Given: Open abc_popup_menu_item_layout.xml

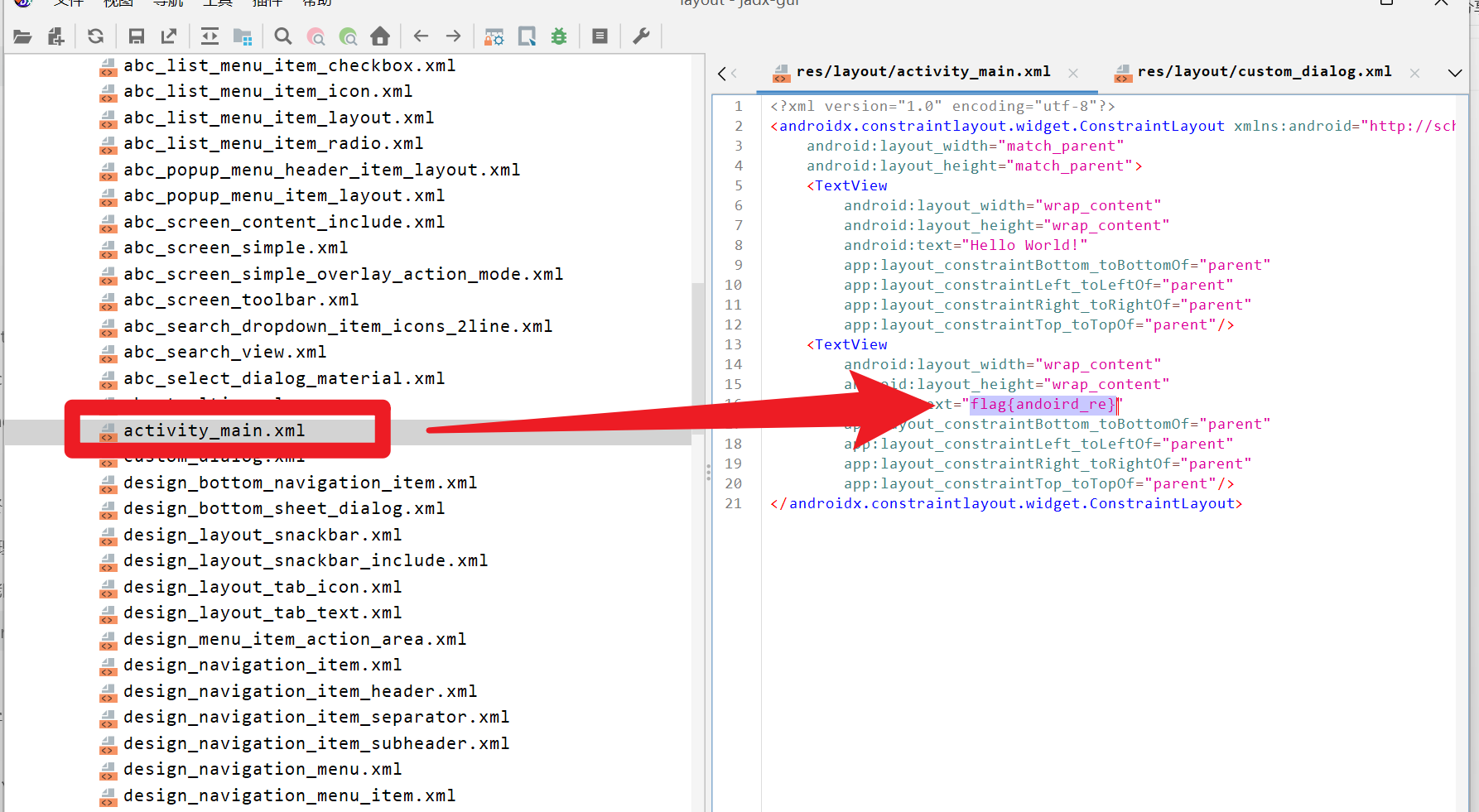Looking at the screenshot, I should (x=284, y=195).
